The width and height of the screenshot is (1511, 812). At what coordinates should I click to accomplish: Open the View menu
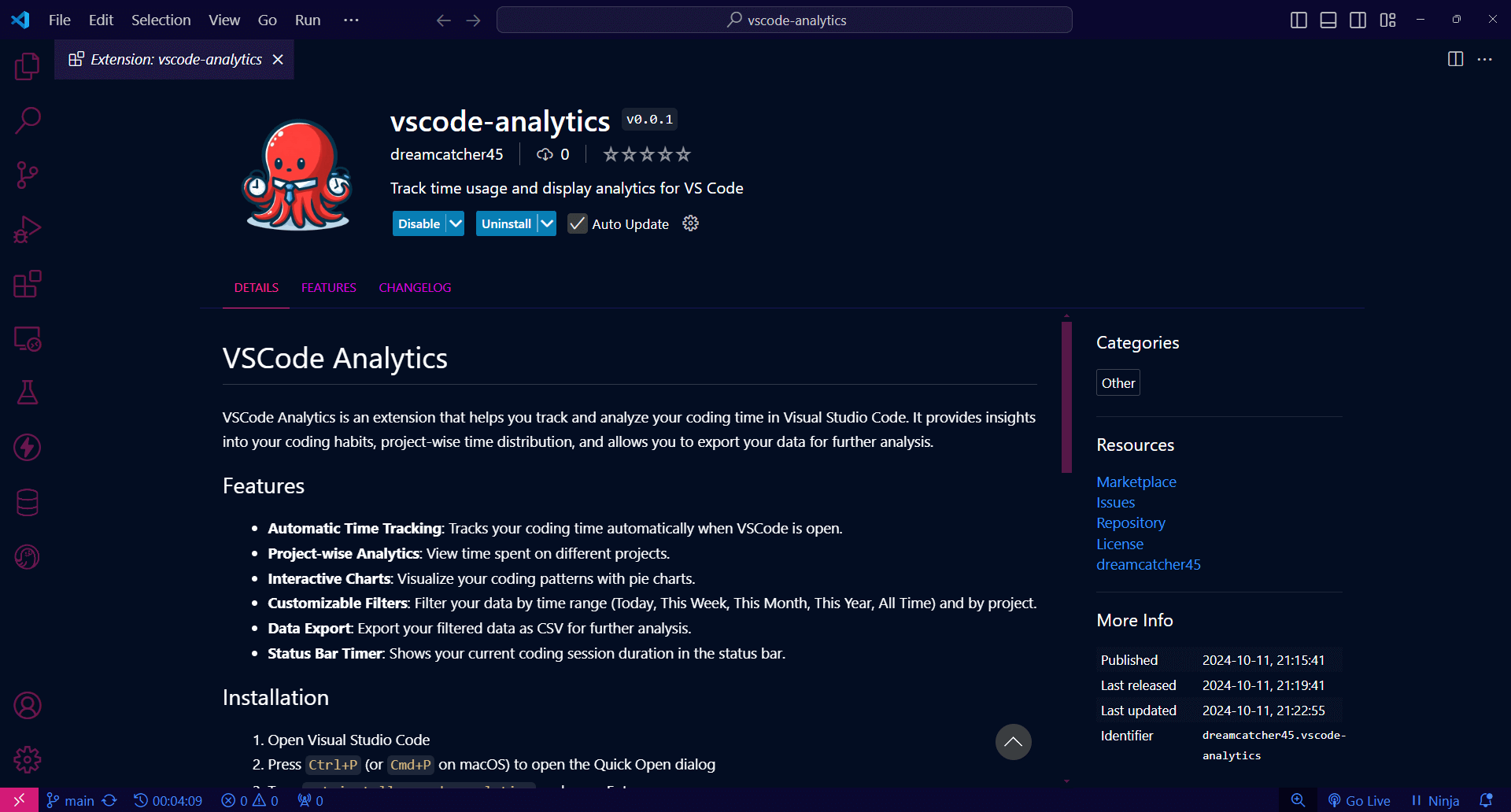(x=224, y=20)
